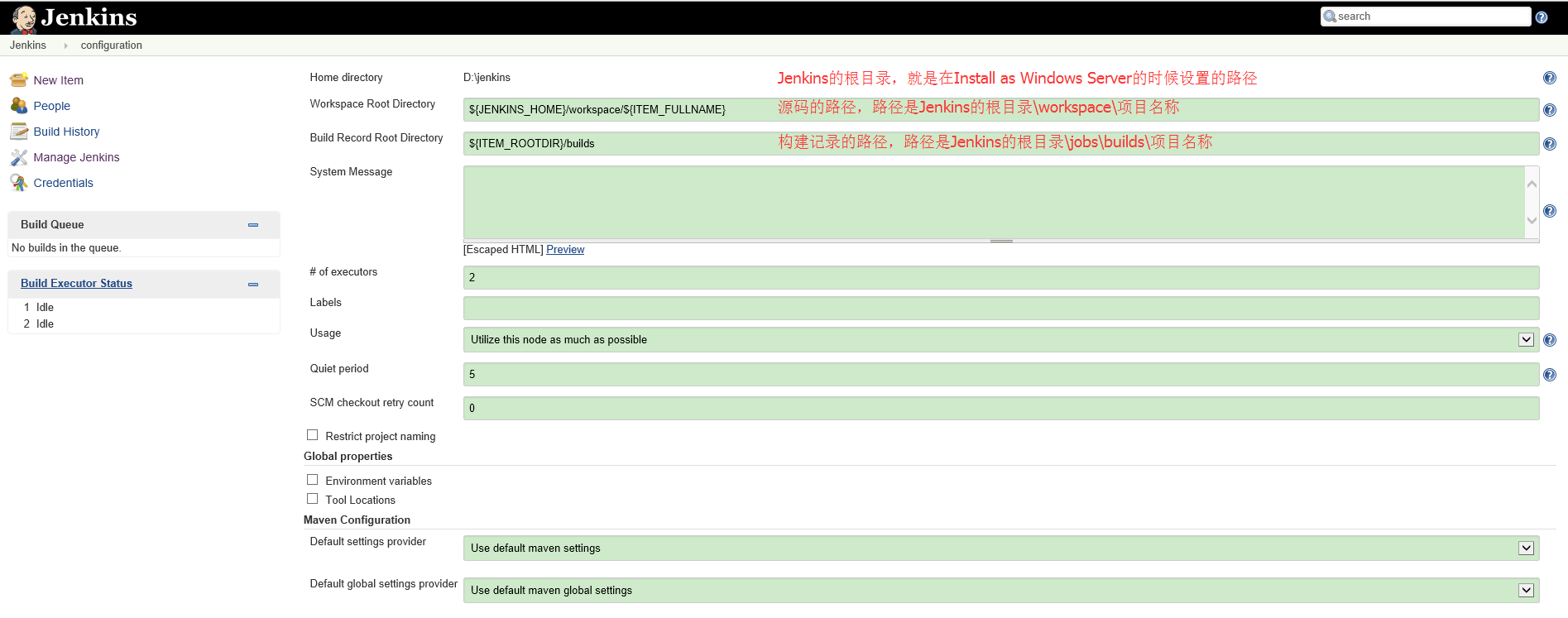Viewport: 1568px width, 618px height.
Task: Click System Message scrollbar down arrow
Action: 1532,220
